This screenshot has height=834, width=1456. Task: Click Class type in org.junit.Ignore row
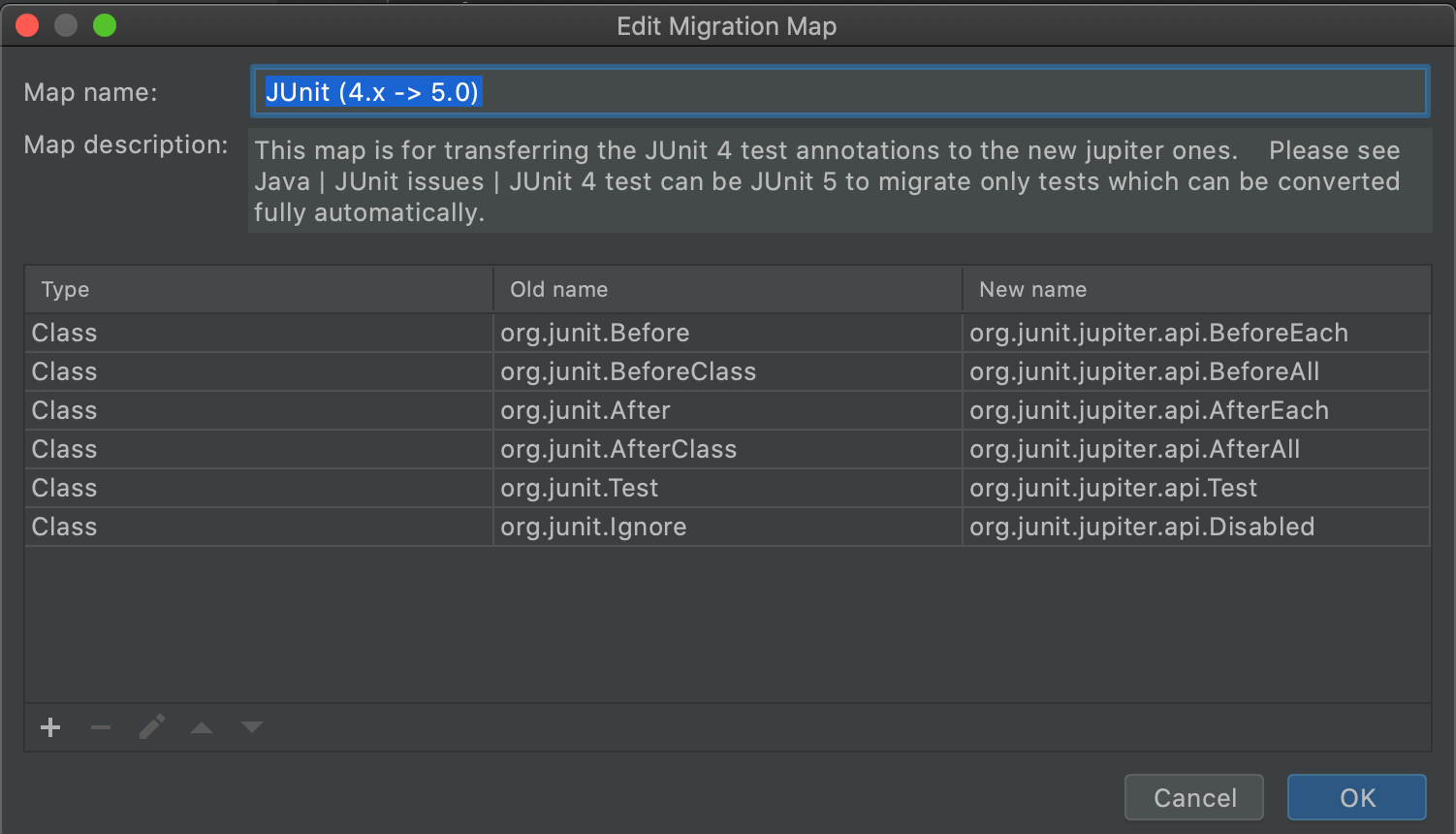(x=259, y=527)
